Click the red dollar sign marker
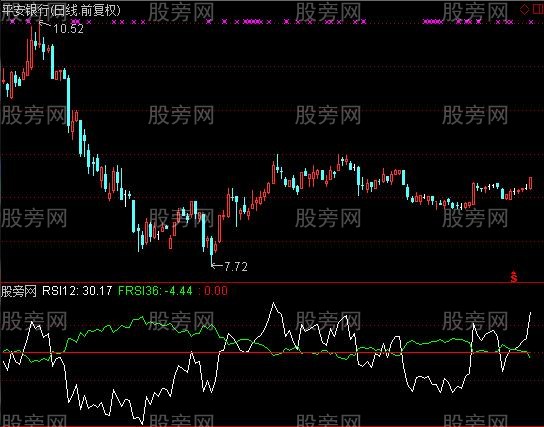This screenshot has height=427, width=544. (x=514, y=276)
